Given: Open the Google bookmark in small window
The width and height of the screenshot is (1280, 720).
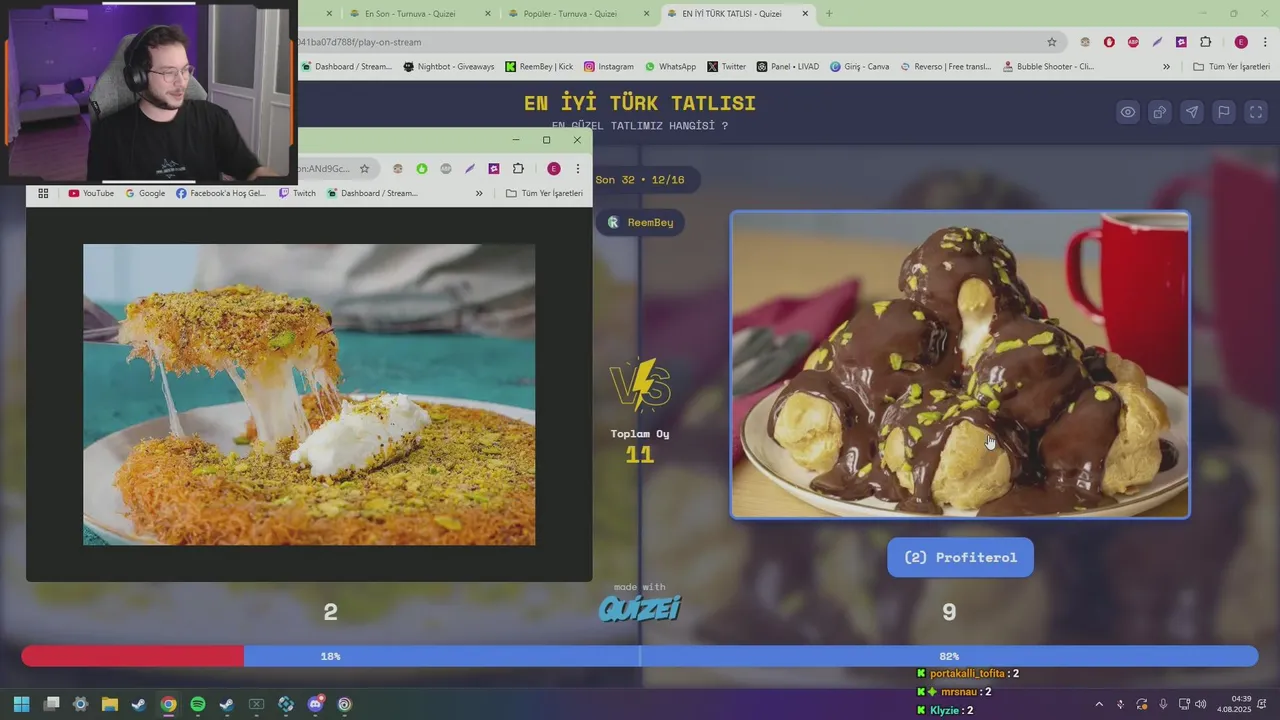Looking at the screenshot, I should click(x=145, y=193).
